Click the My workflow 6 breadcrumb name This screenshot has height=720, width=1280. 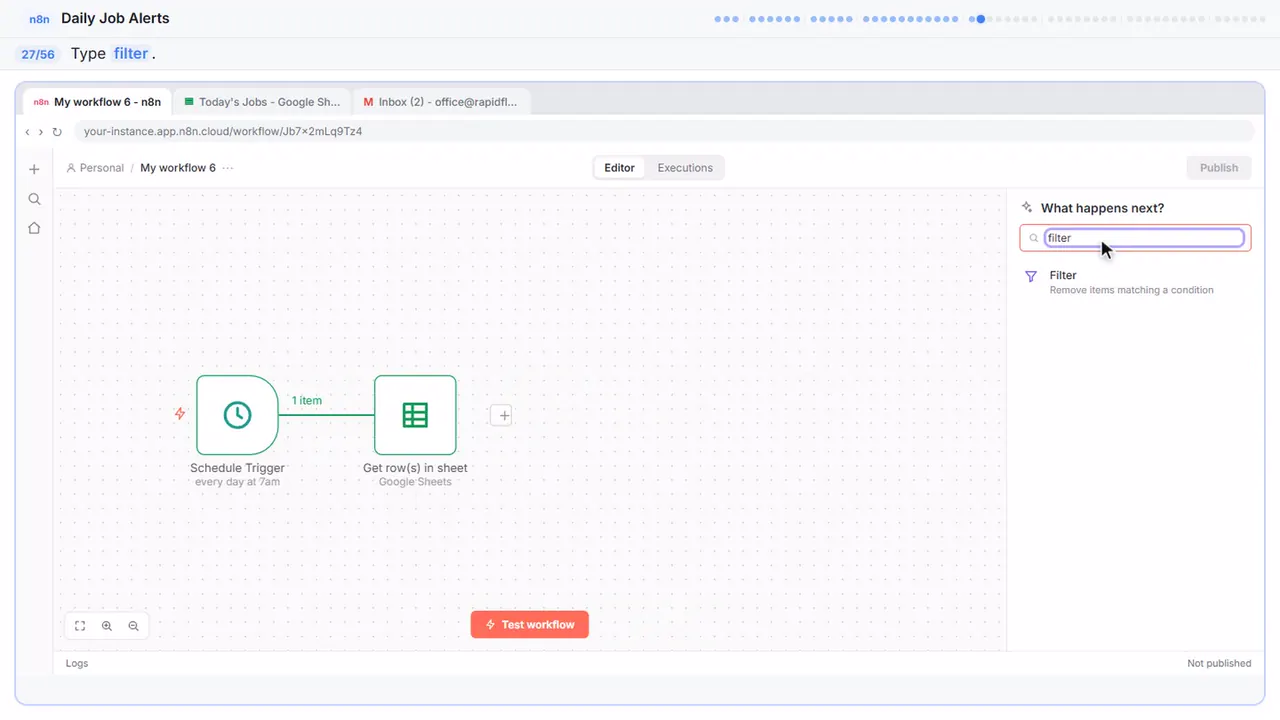pyautogui.click(x=178, y=168)
